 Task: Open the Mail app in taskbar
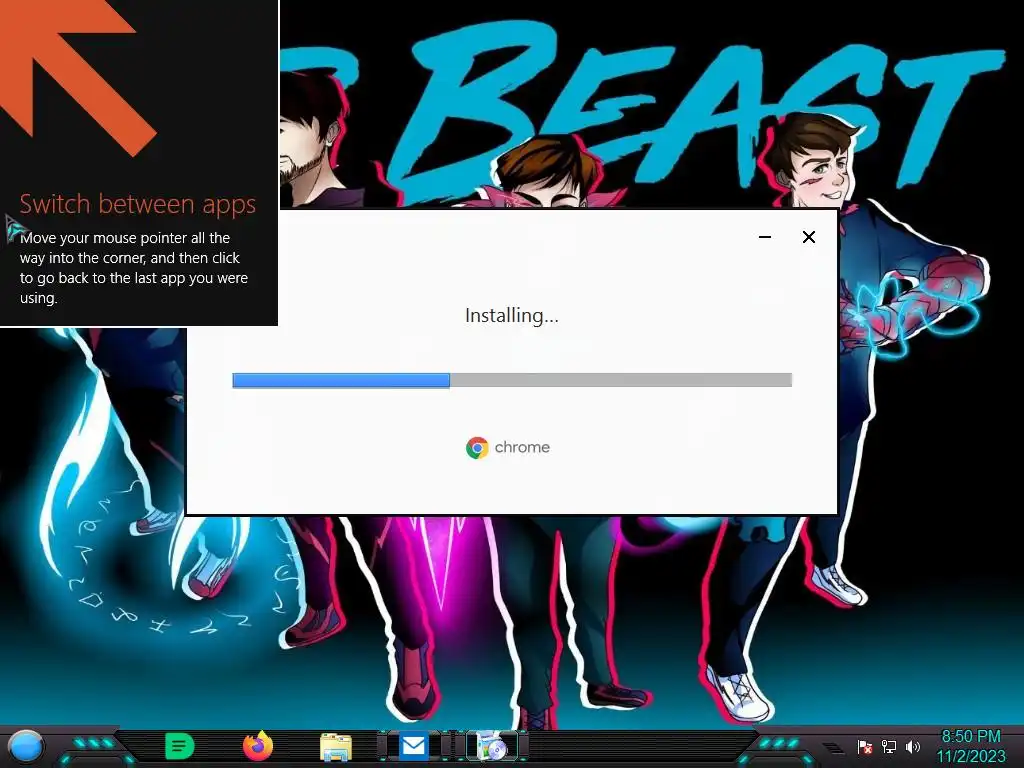(413, 746)
